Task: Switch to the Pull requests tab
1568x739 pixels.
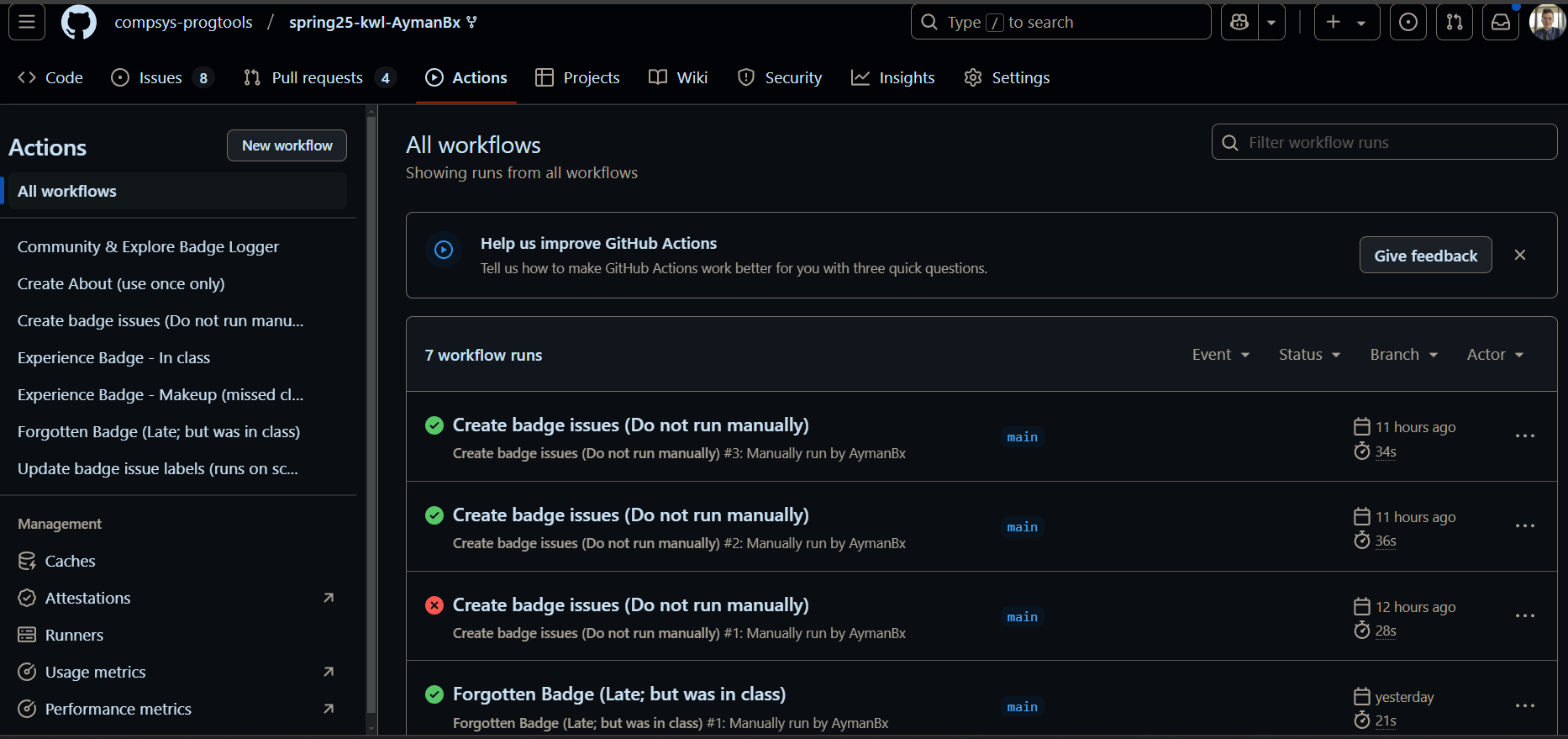Action: (x=319, y=77)
